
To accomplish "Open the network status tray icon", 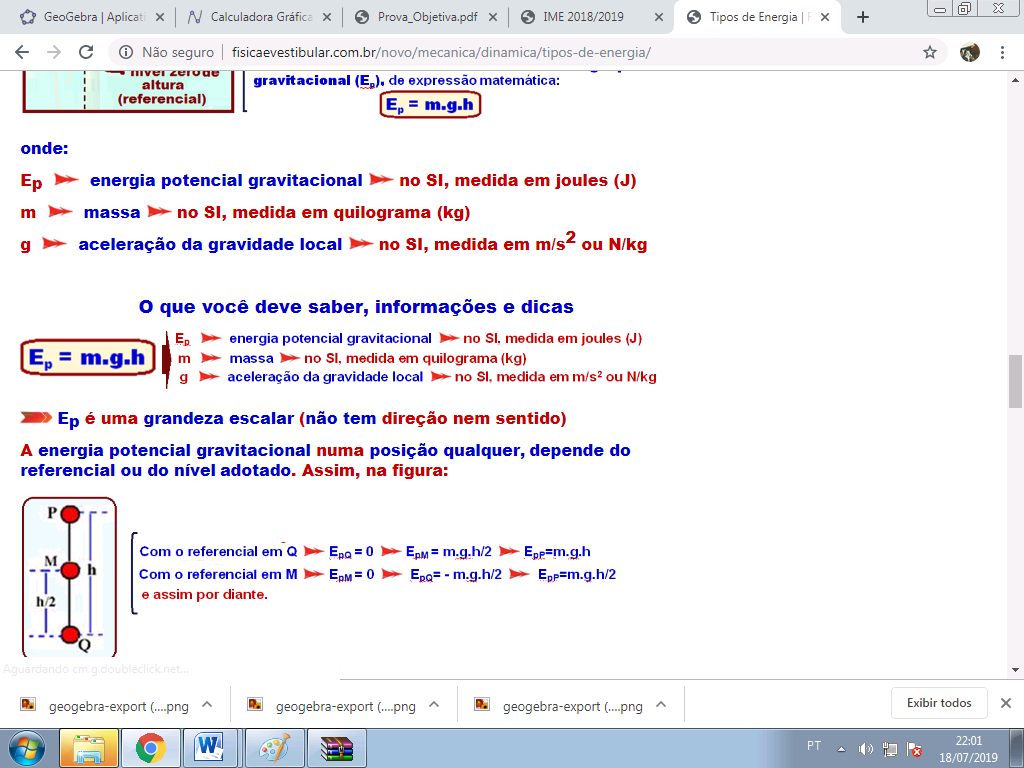I will coord(889,749).
